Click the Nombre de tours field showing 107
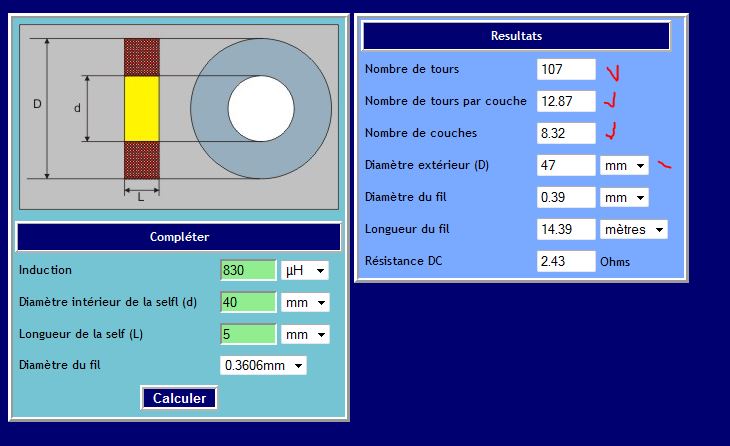730x446 pixels. coord(566,69)
